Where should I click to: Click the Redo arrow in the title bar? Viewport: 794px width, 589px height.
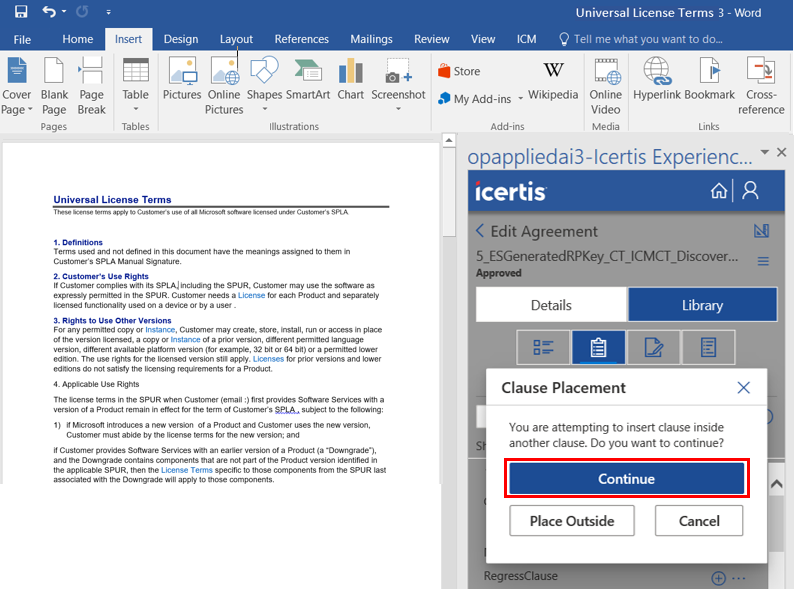click(82, 11)
